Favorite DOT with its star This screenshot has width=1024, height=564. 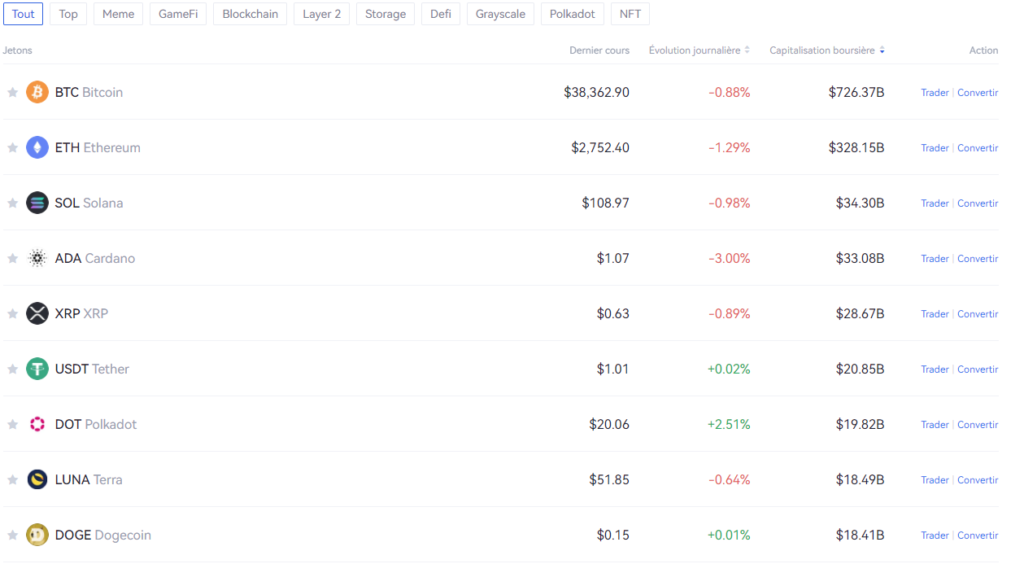click(x=12, y=424)
